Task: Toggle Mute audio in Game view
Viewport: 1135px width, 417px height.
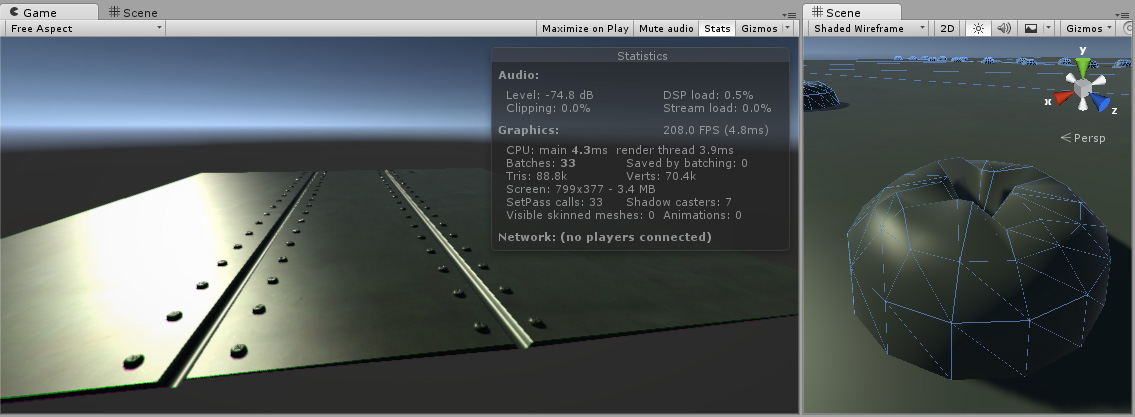Action: [x=666, y=29]
